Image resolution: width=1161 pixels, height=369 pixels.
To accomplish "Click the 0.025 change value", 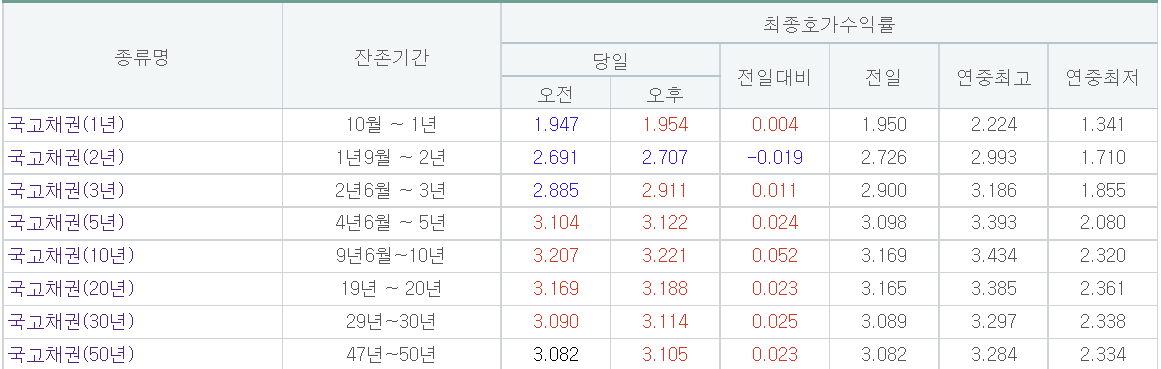I will coord(774,322).
